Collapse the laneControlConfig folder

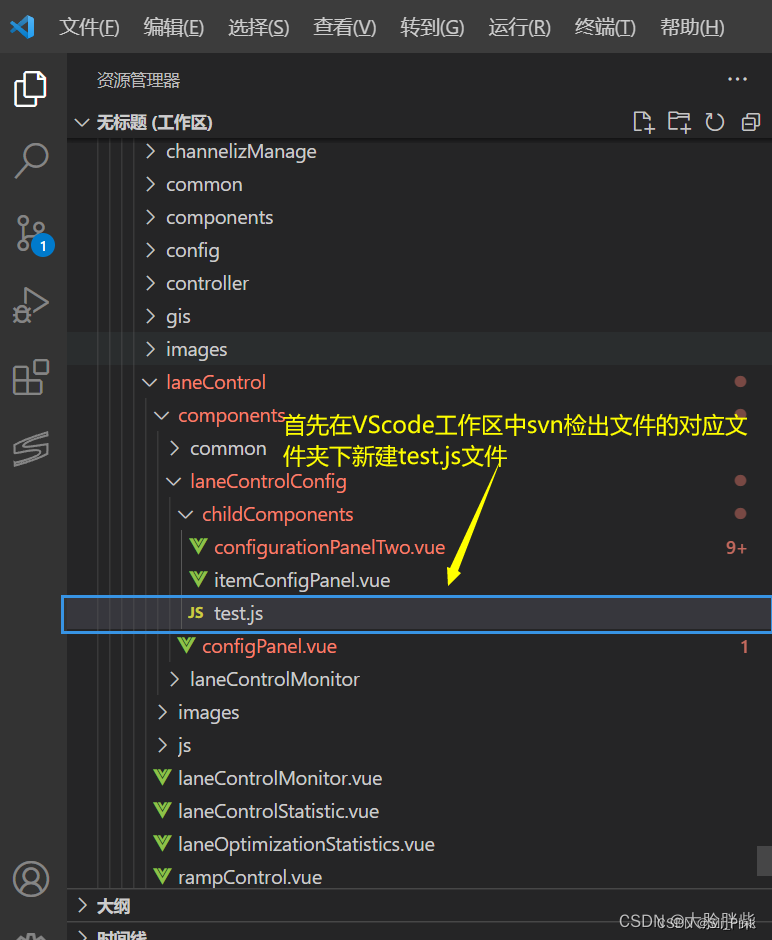[x=174, y=481]
